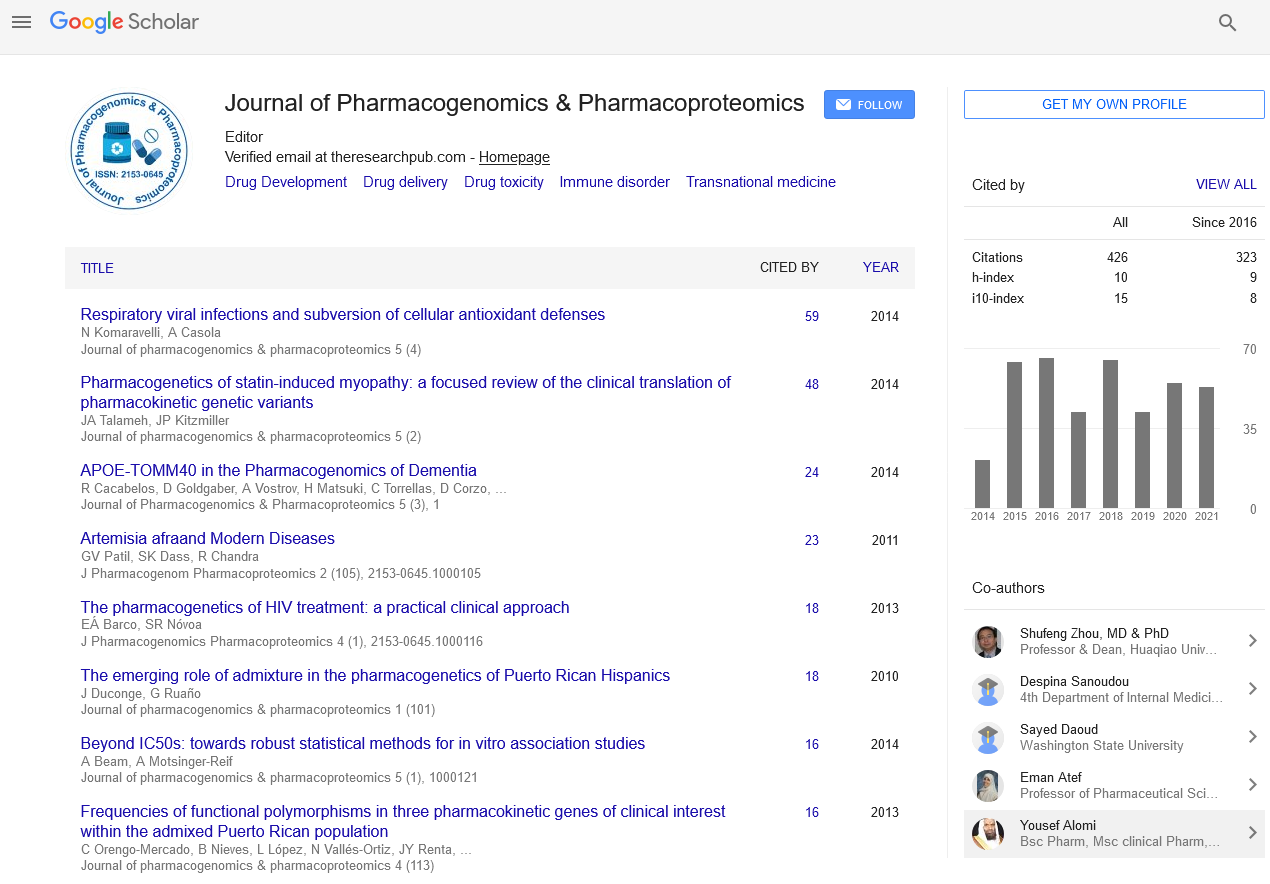Image resolution: width=1270 pixels, height=884 pixels.
Task: Click the Google Scholar logo
Action: click(124, 22)
